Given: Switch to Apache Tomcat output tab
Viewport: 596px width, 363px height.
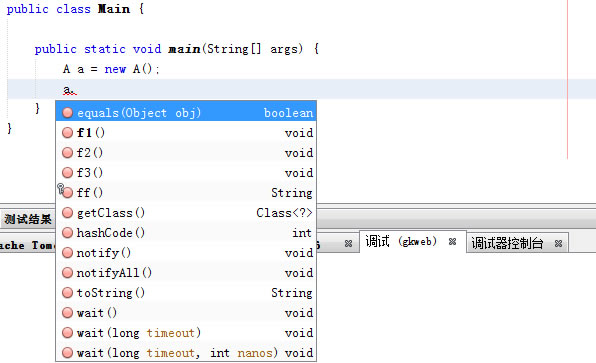Looking at the screenshot, I should (27, 246).
